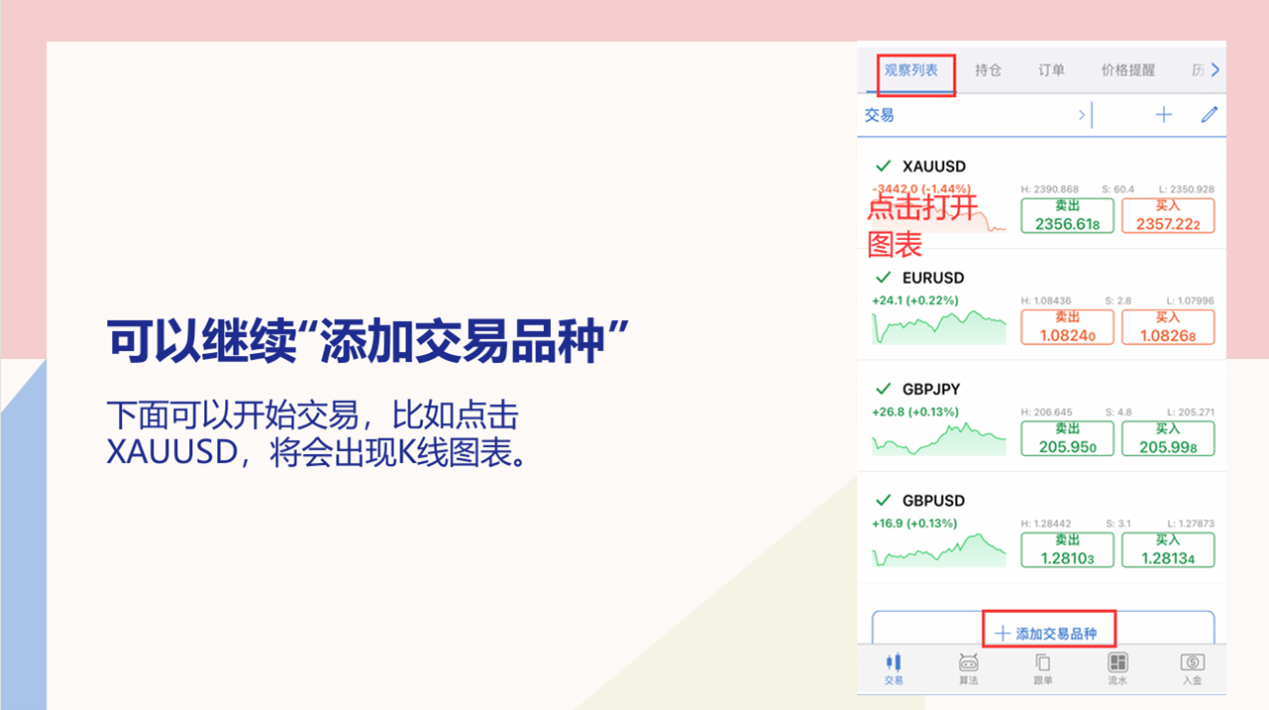Click the 添加交易品种 button
The image size is (1269, 710).
(1048, 633)
